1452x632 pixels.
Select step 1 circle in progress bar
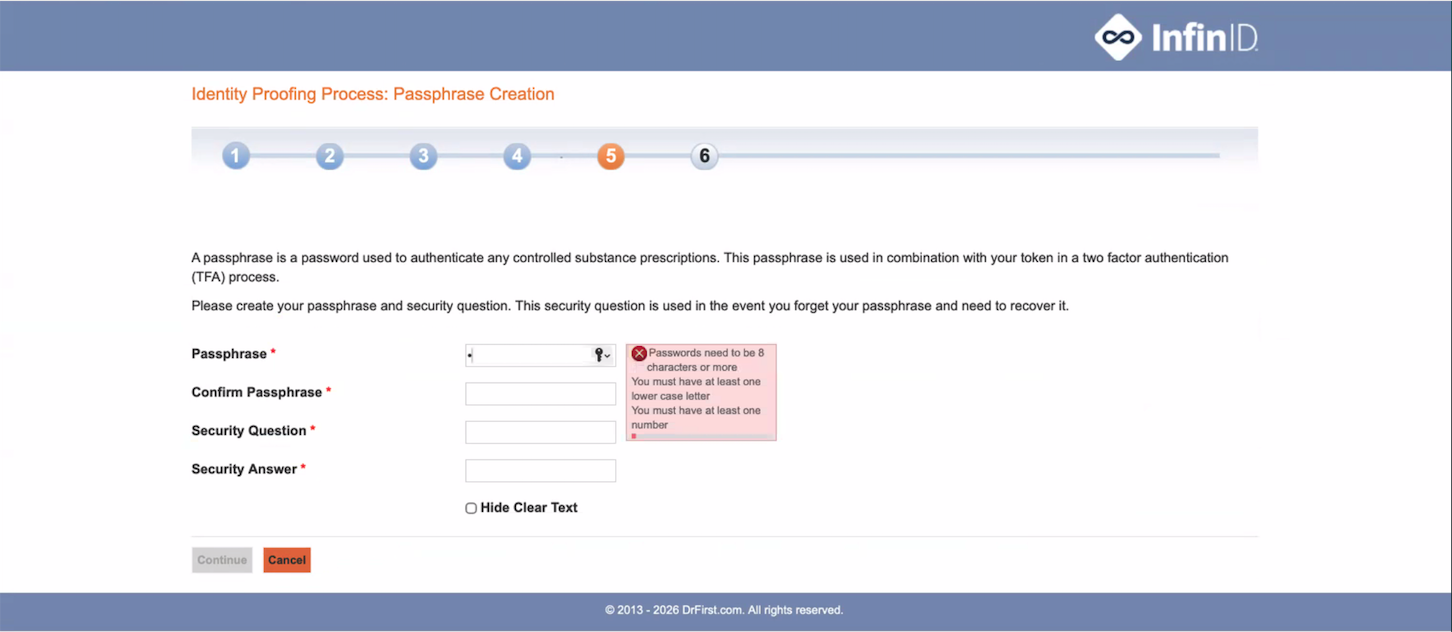click(236, 156)
